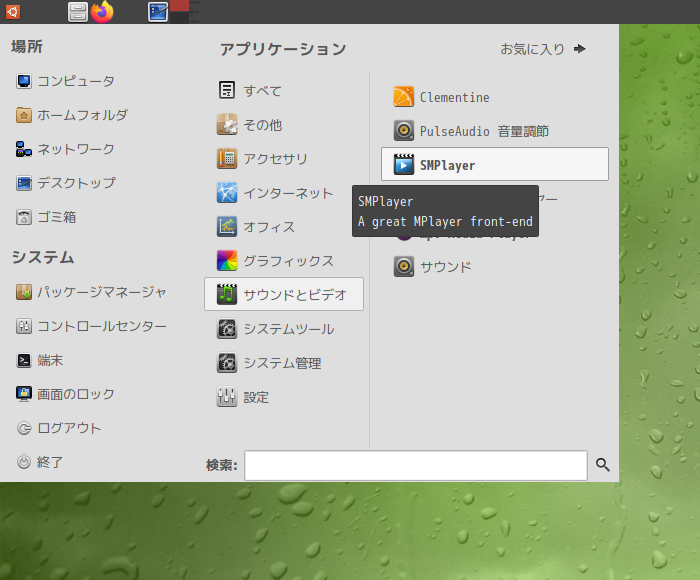Open ネットワーク network icon
This screenshot has height=580, width=700.
(x=24, y=149)
